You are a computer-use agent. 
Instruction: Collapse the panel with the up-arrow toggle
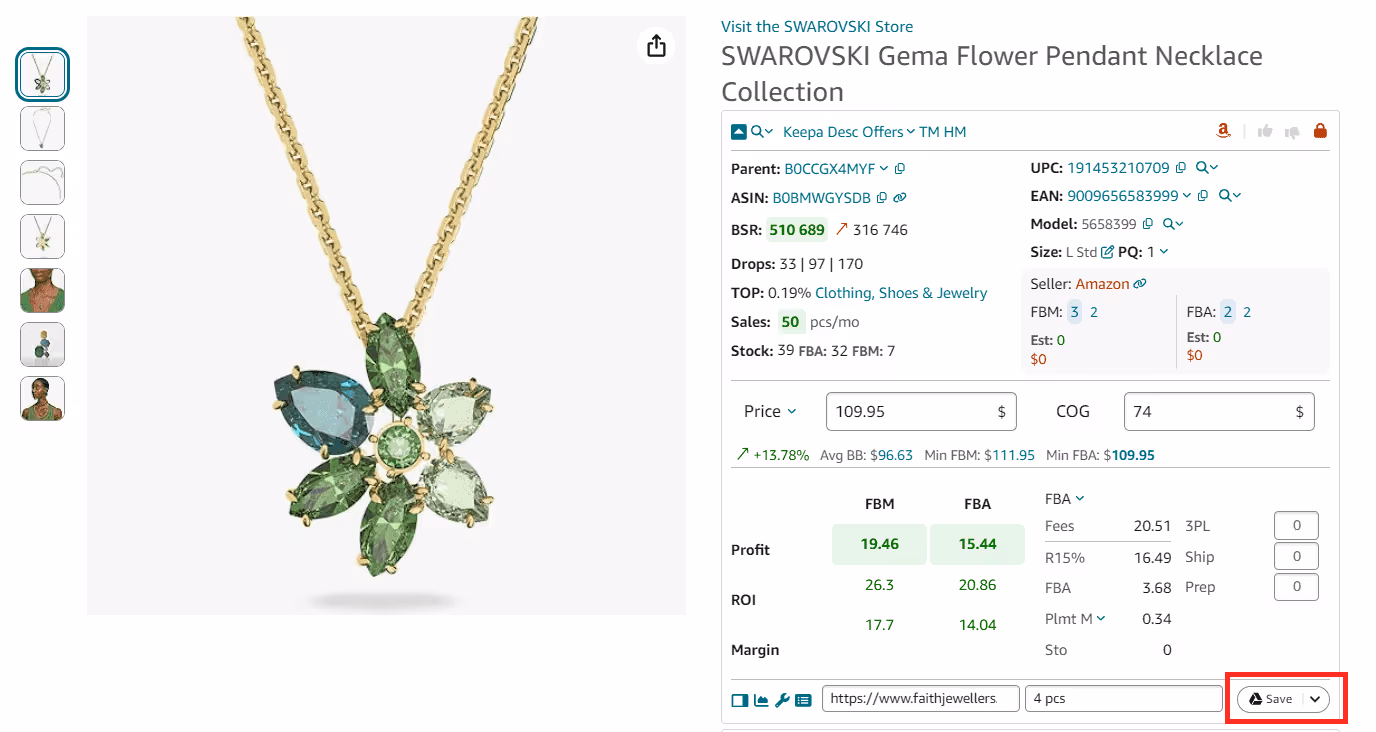[739, 131]
